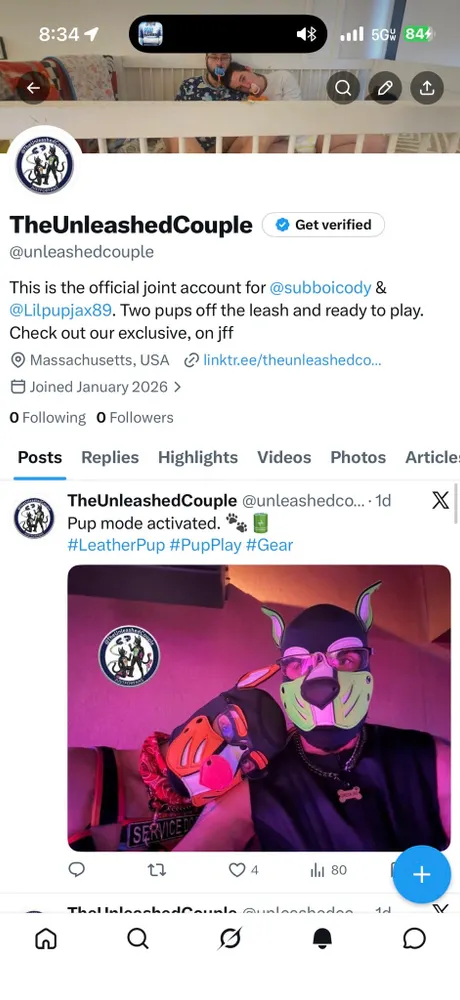Select the Get verified button
460x1000 pixels.
click(x=323, y=224)
